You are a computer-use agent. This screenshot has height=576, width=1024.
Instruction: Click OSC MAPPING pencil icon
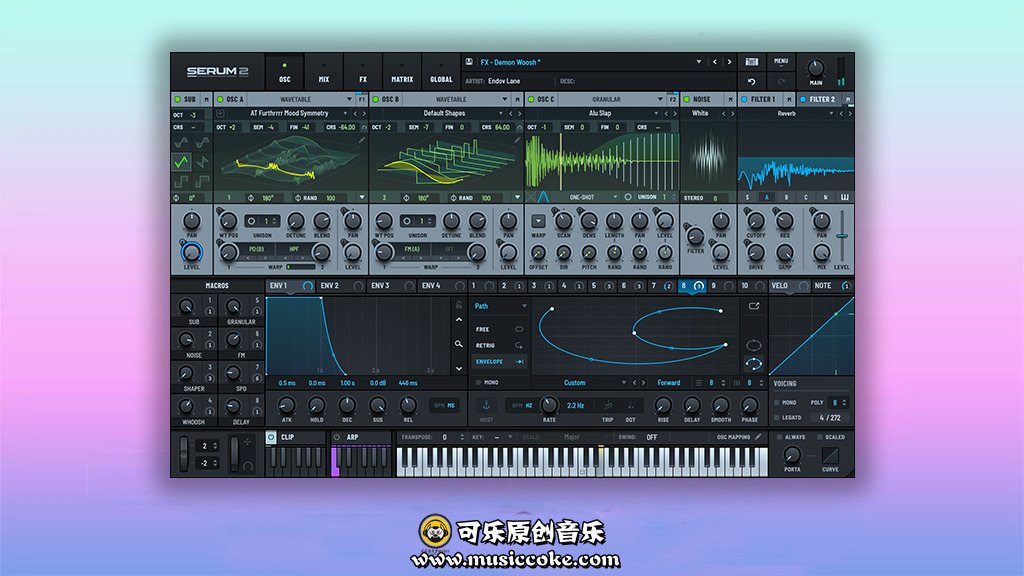pyautogui.click(x=758, y=437)
